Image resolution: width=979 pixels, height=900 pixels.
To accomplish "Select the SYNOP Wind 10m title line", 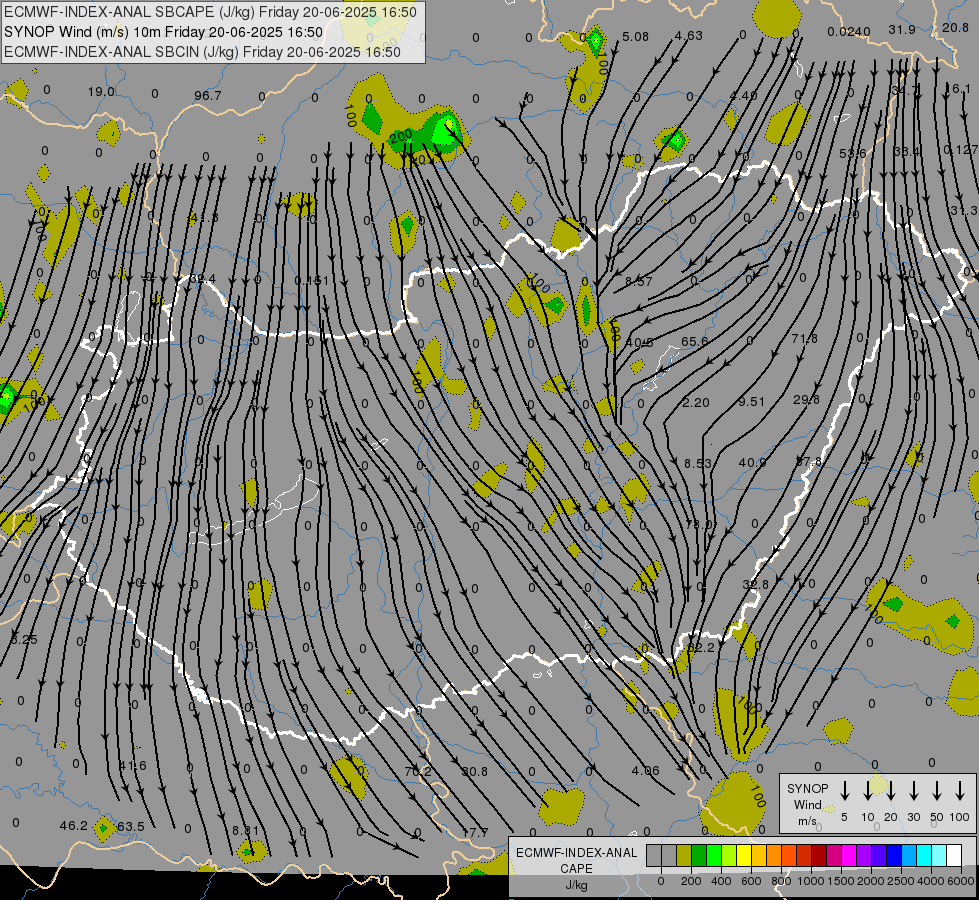I will pos(164,32).
